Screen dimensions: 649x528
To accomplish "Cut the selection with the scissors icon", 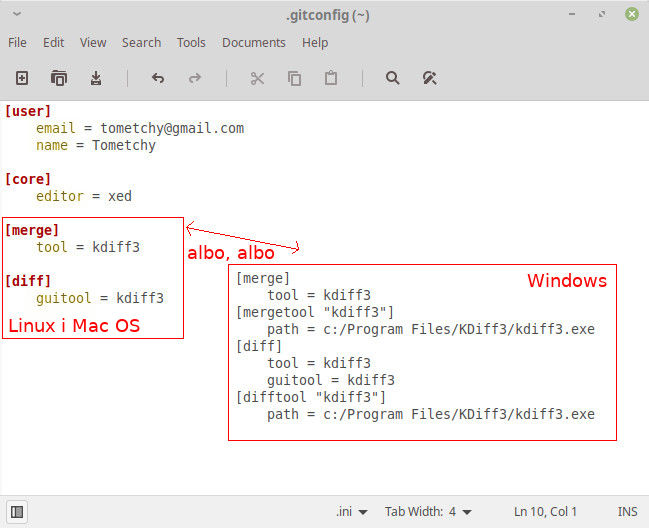I will [257, 78].
